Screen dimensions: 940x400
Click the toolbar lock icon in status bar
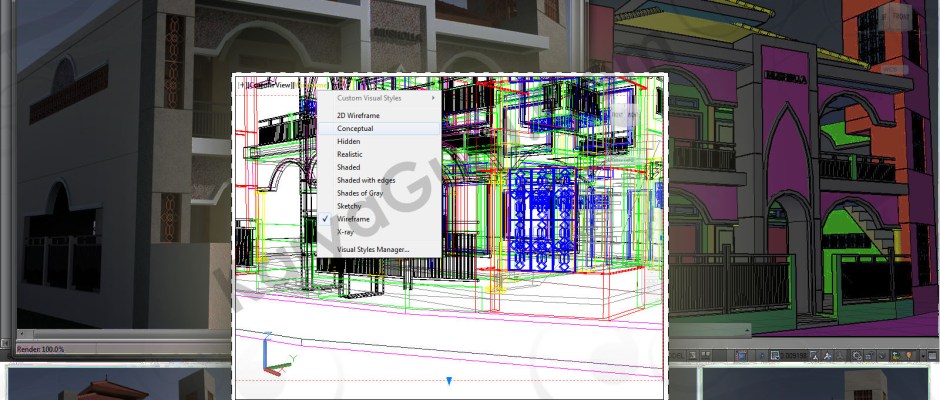click(x=869, y=356)
